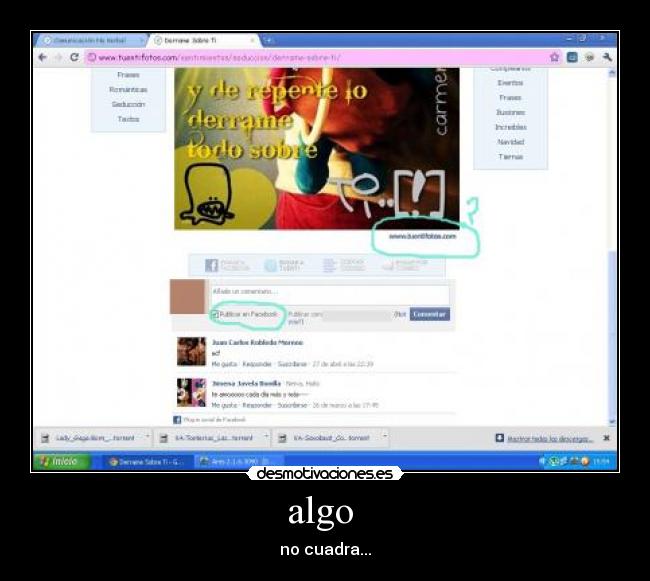
Task: Open the Windows Inicio start button
Action: click(x=62, y=461)
